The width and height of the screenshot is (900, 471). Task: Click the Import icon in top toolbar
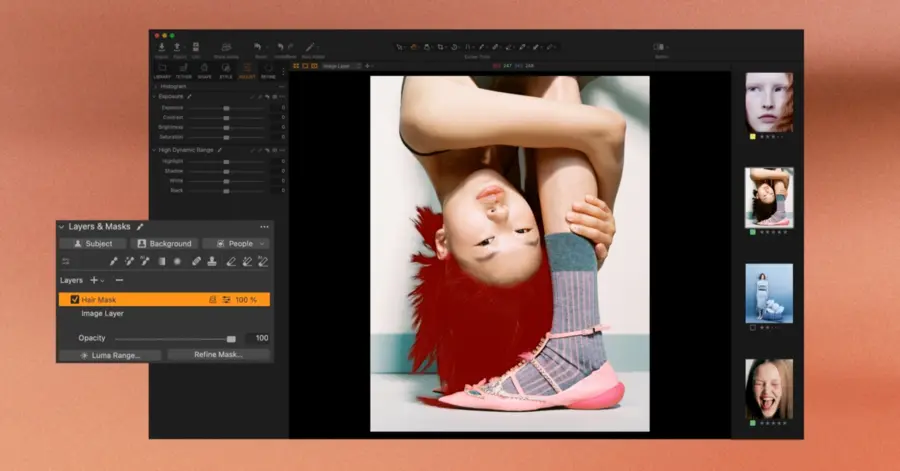point(162,47)
